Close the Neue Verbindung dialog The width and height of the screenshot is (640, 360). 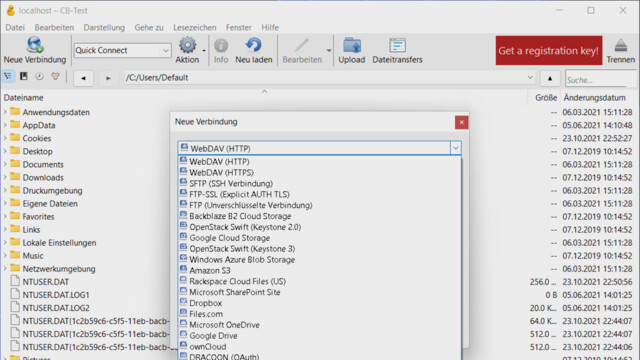click(462, 122)
